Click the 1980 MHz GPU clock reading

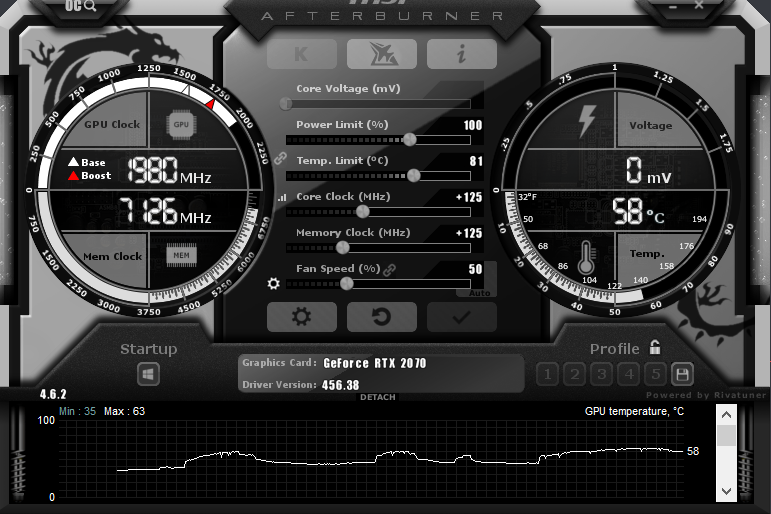click(170, 171)
